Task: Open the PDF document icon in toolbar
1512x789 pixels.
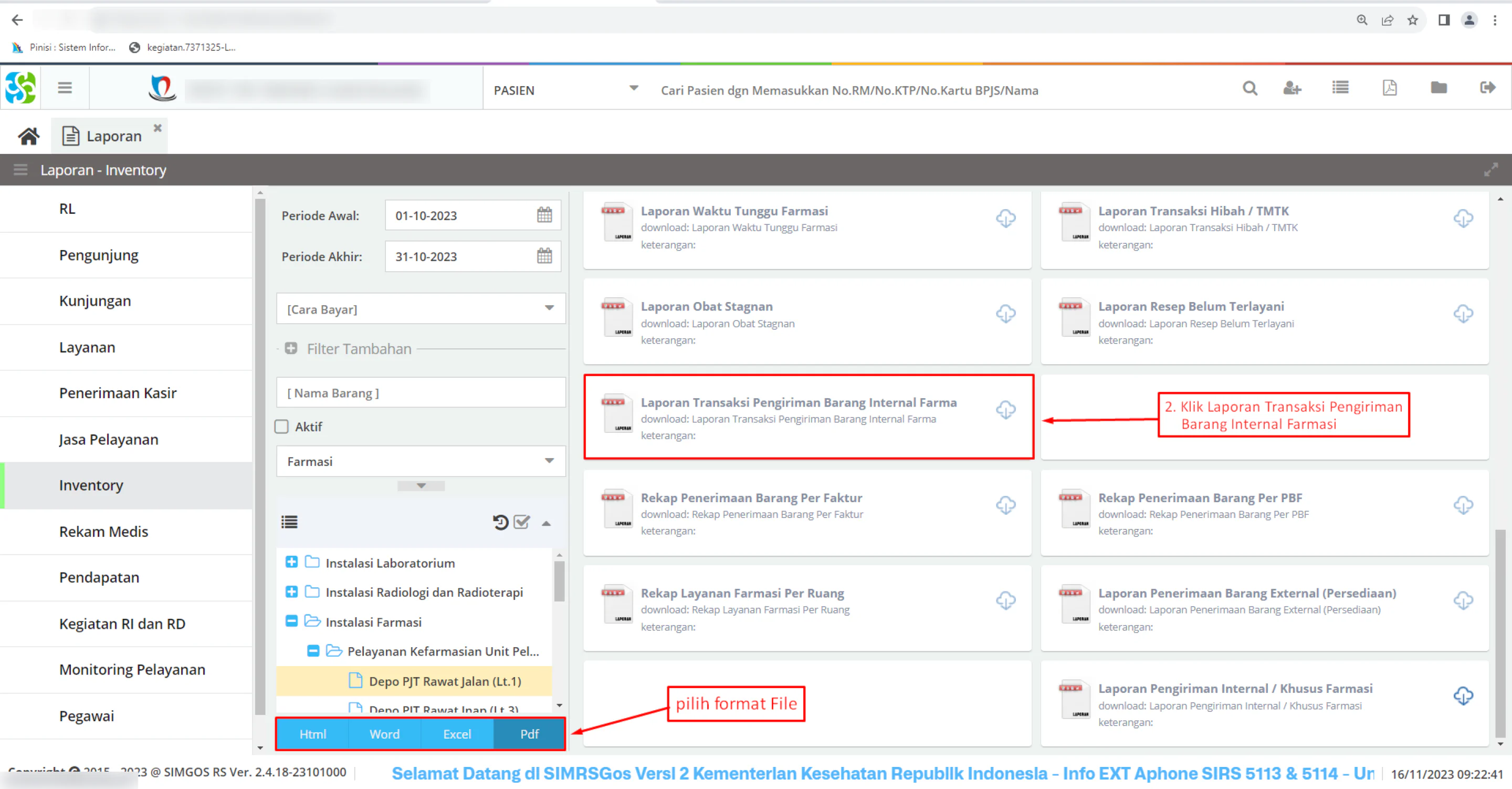Action: click(x=1390, y=88)
